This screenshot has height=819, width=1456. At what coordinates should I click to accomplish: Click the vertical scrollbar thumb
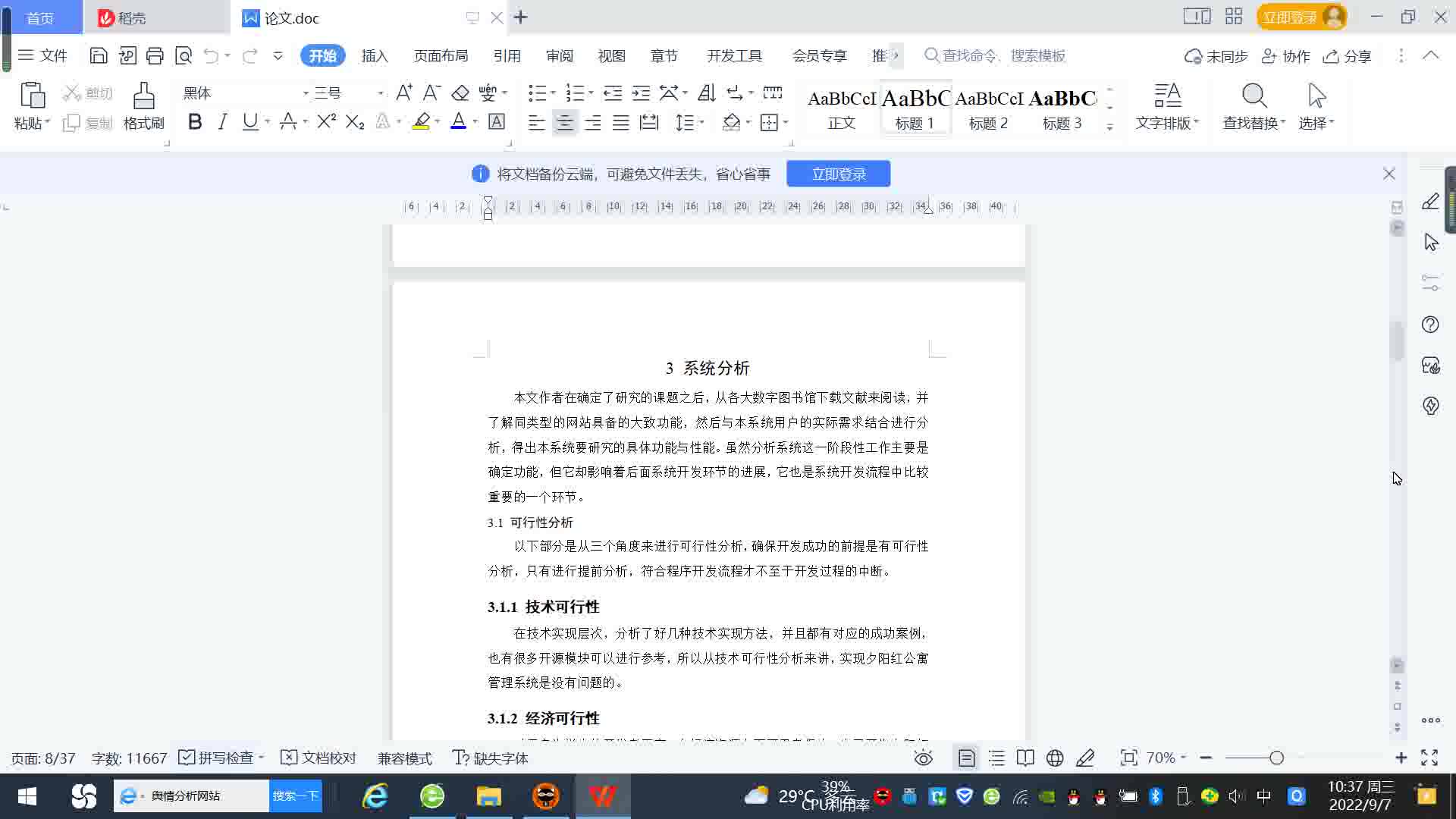1397,341
